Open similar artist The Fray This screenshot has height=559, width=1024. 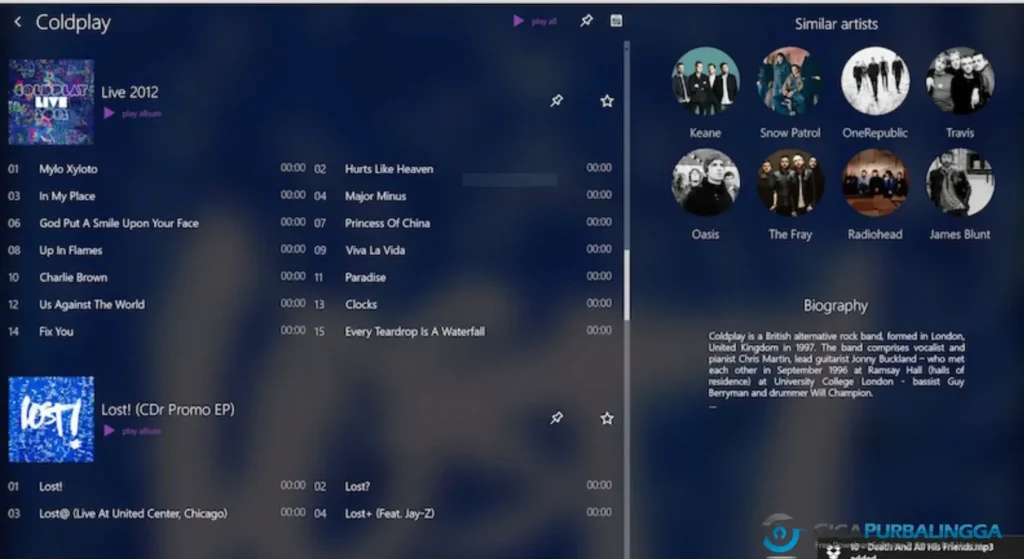(790, 183)
